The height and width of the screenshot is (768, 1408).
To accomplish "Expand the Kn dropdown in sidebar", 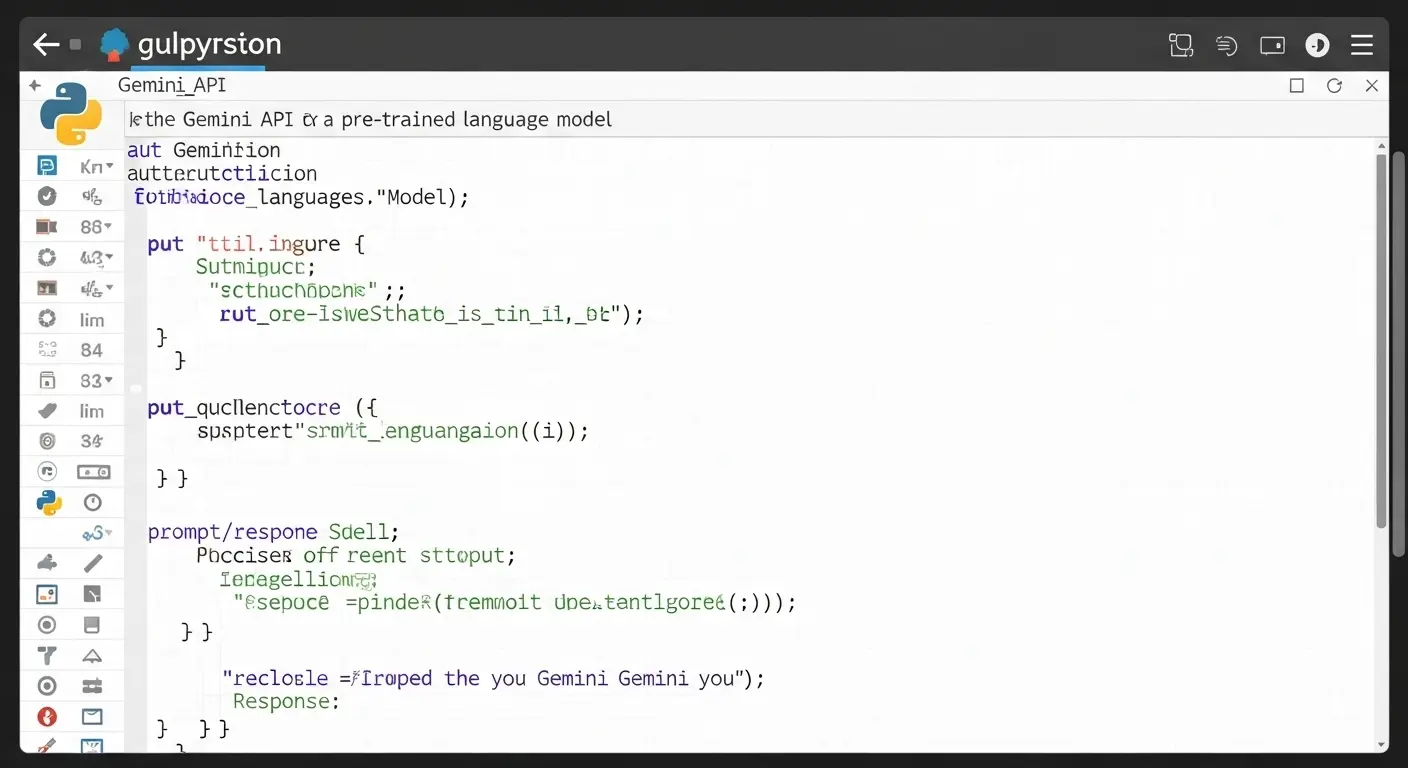I will click(96, 167).
